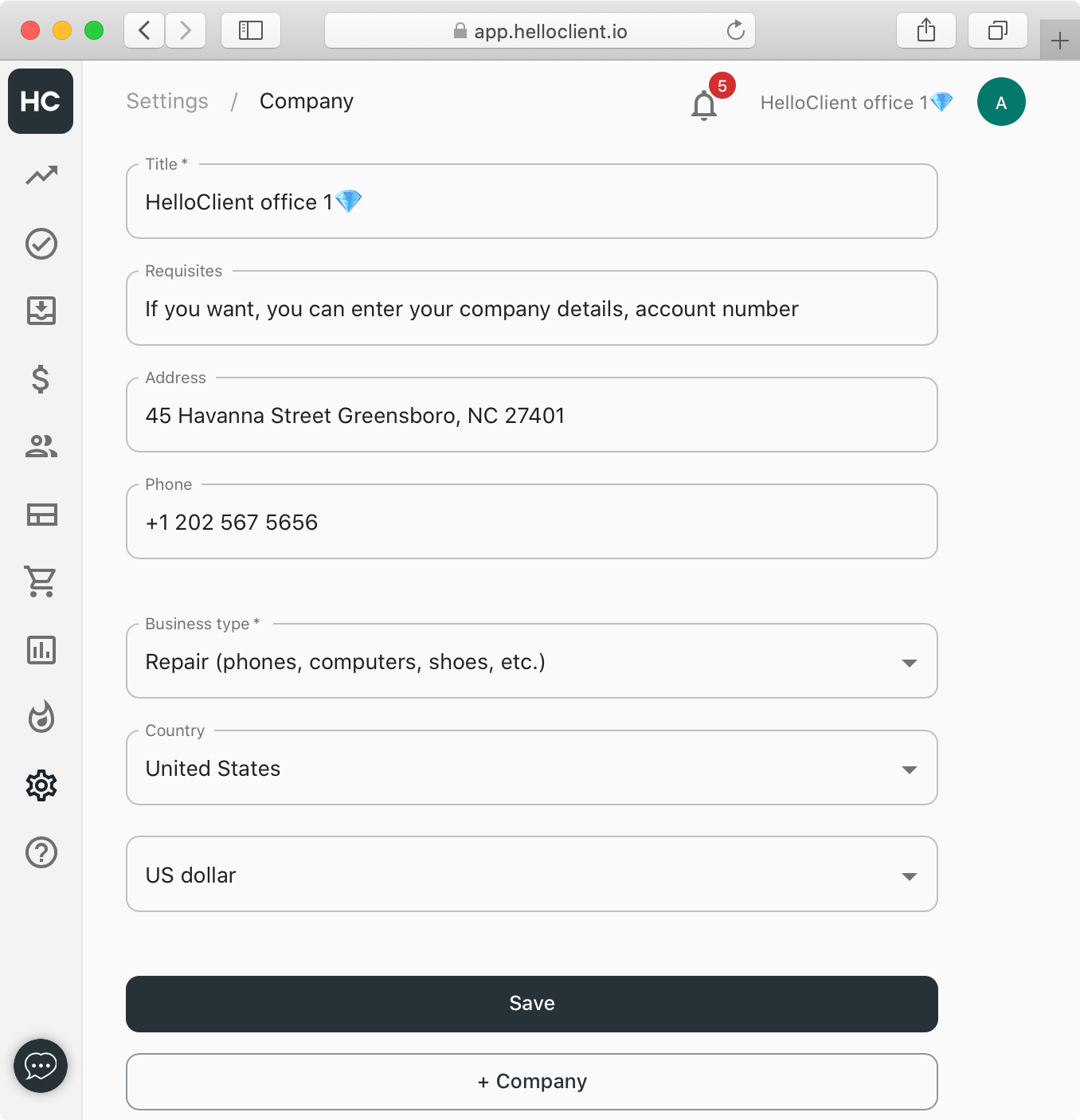Show all tabs overview button

click(998, 31)
